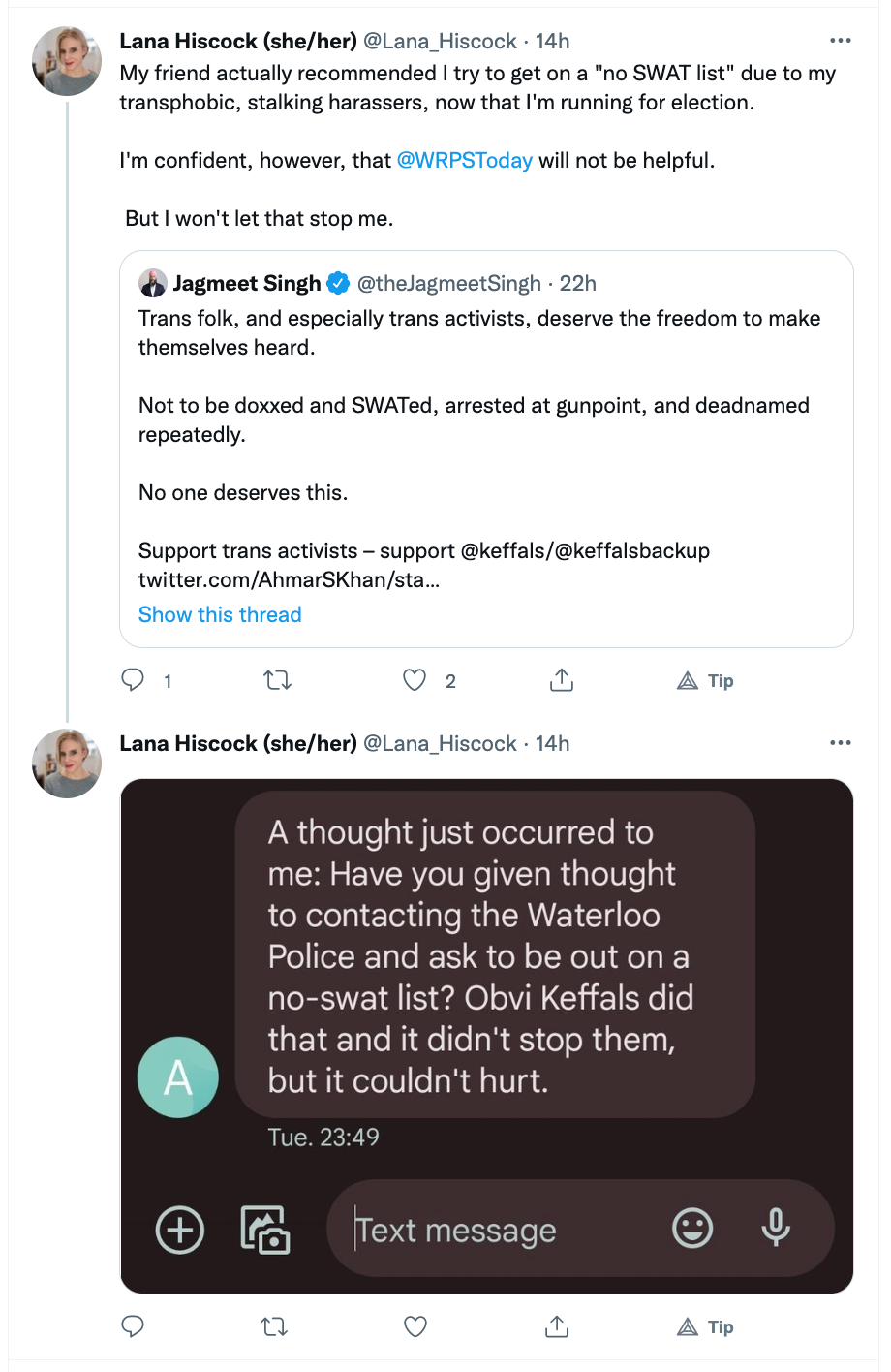Share the second tweet
This screenshot has width=891, height=1372.
(x=557, y=1326)
